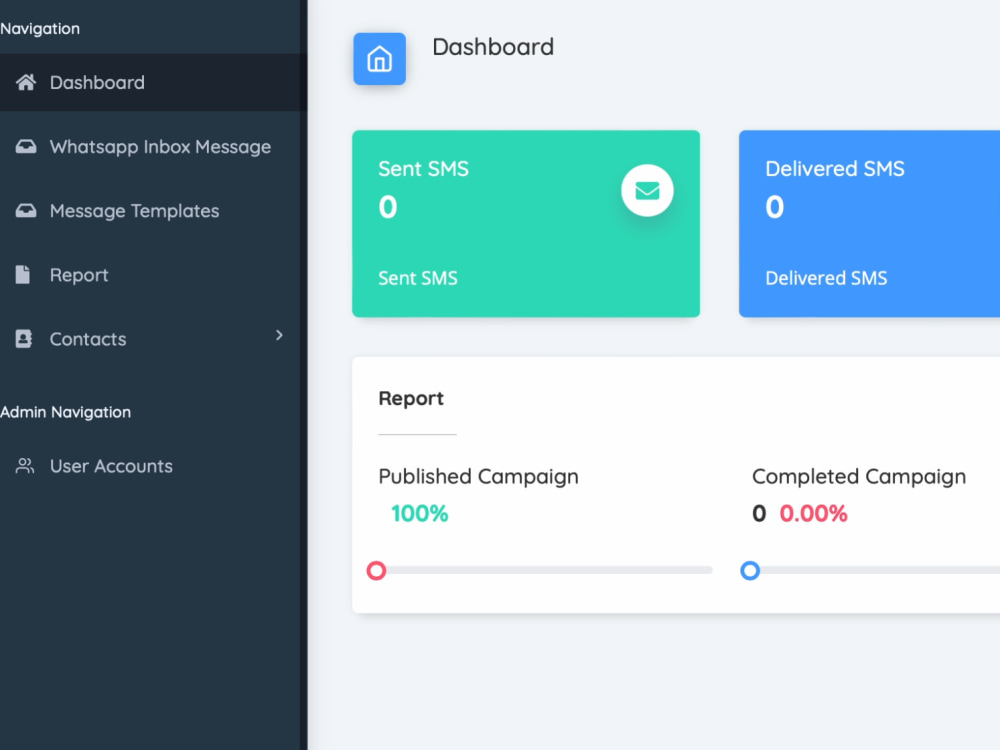The height and width of the screenshot is (750, 1000).
Task: Click the 'Published Campaign' label
Action: (478, 477)
